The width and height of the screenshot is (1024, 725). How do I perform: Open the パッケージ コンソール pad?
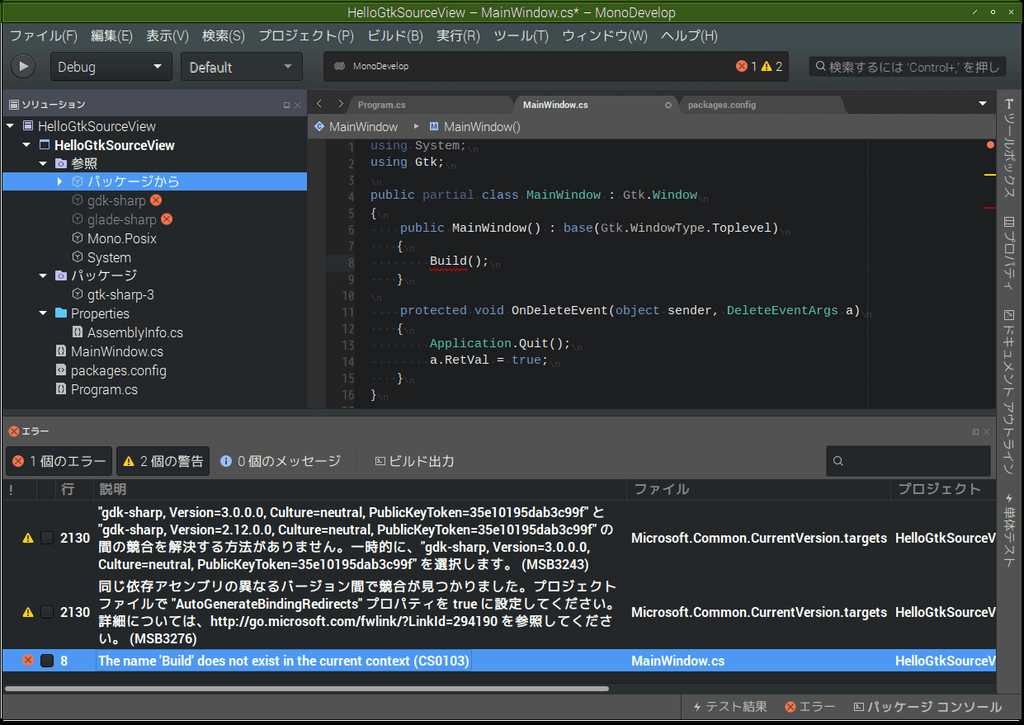click(928, 707)
